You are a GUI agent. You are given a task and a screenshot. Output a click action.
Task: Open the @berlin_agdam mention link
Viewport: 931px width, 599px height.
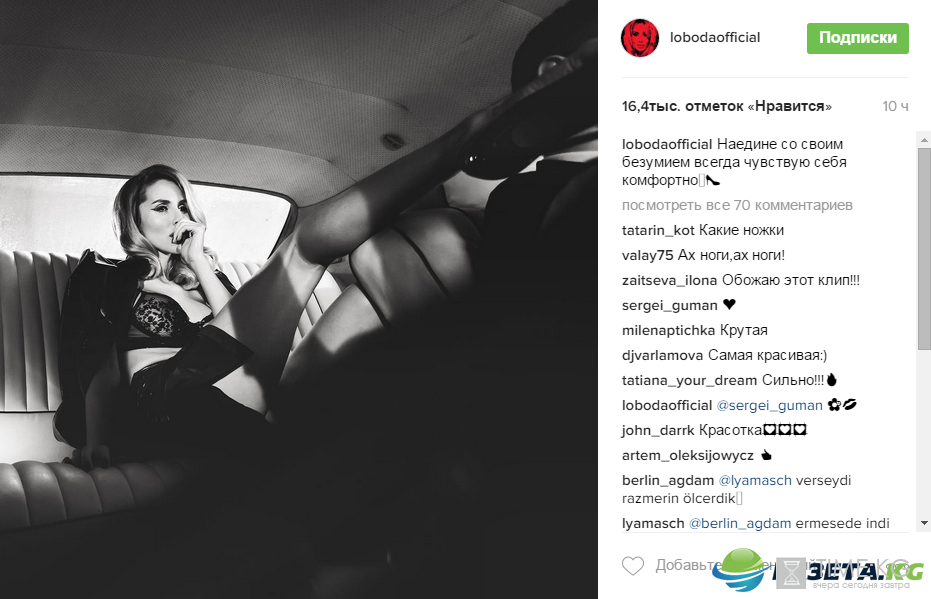coord(740,523)
